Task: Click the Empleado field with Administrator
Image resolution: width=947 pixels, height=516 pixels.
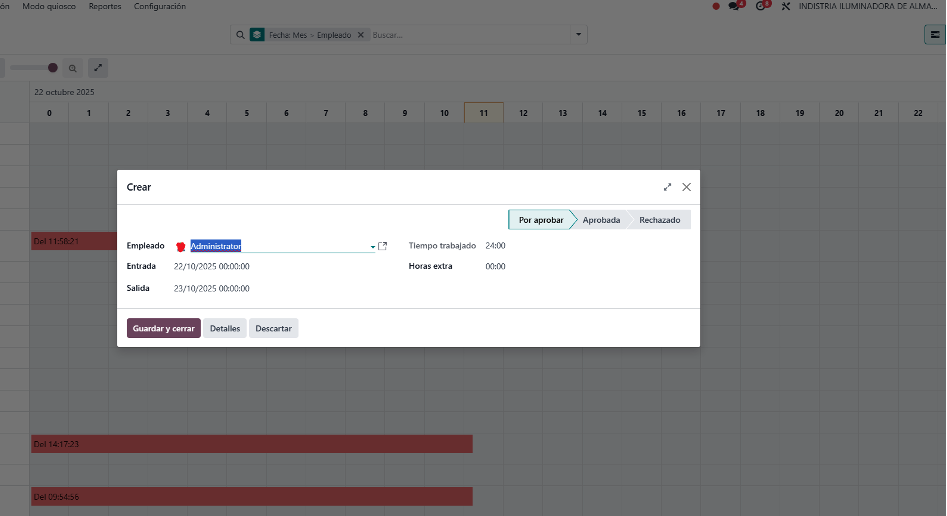Action: 282,246
